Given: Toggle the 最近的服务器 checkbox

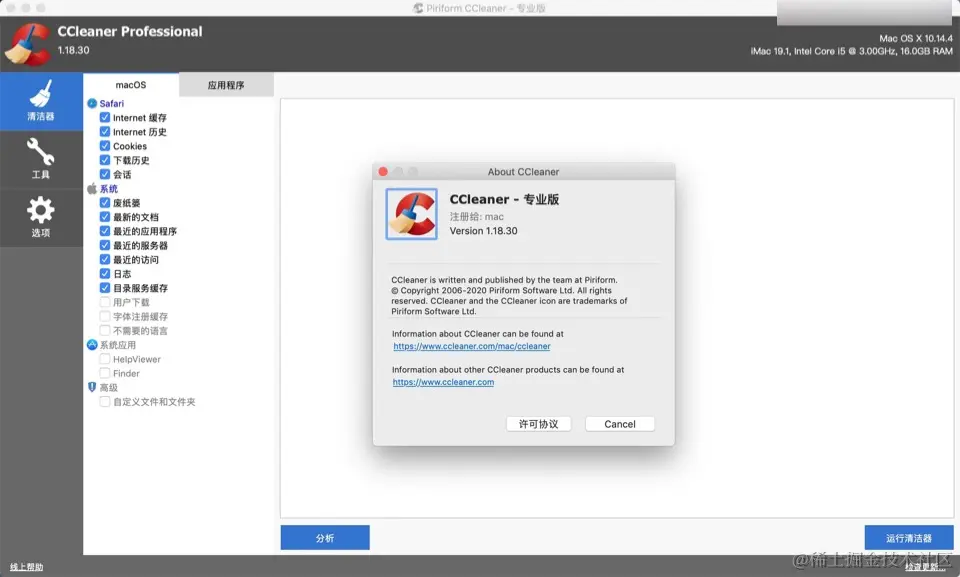Looking at the screenshot, I should tap(105, 245).
